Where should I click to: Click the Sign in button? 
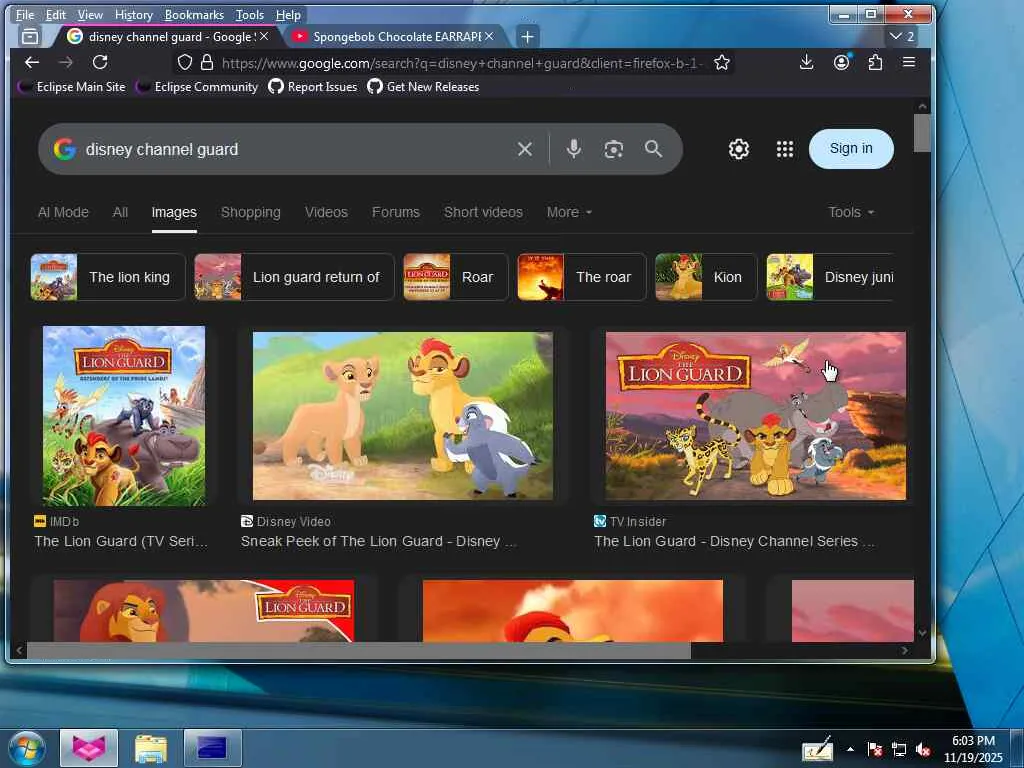pos(851,149)
